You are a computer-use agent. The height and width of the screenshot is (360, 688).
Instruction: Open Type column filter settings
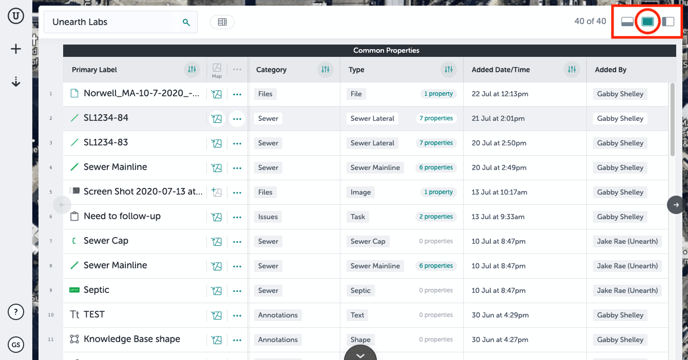448,69
